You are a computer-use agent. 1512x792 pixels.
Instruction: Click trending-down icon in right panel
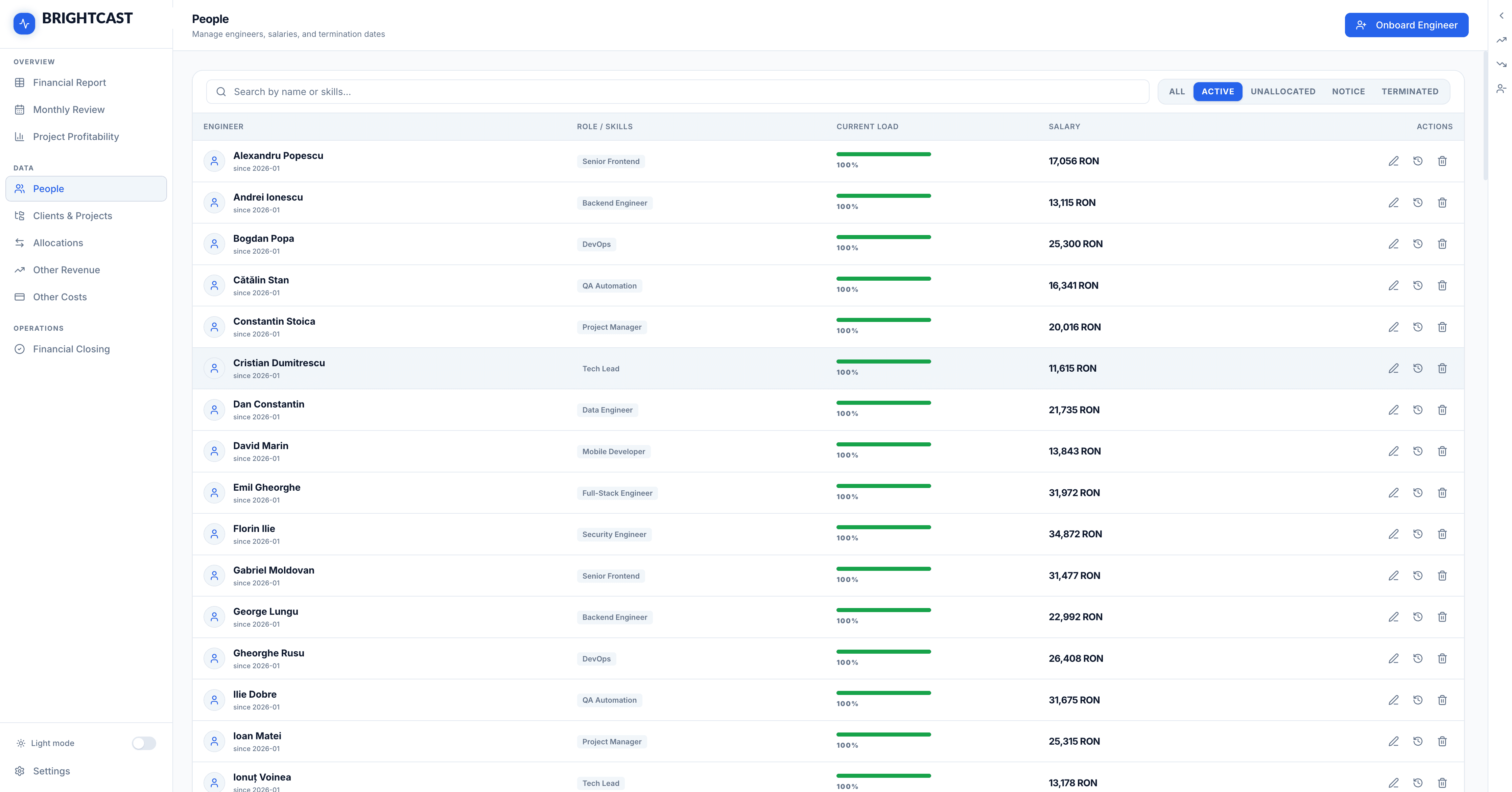click(1501, 64)
